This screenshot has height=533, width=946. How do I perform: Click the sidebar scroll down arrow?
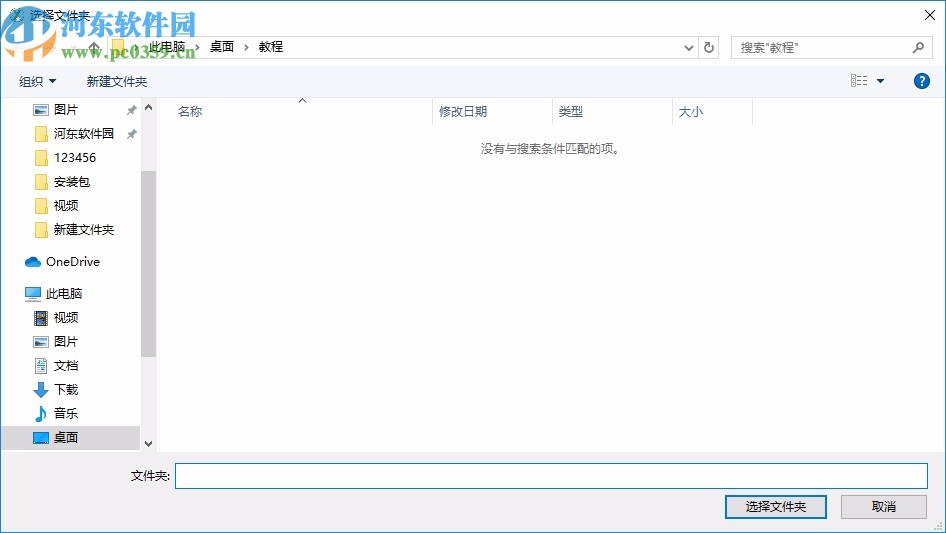(x=148, y=444)
